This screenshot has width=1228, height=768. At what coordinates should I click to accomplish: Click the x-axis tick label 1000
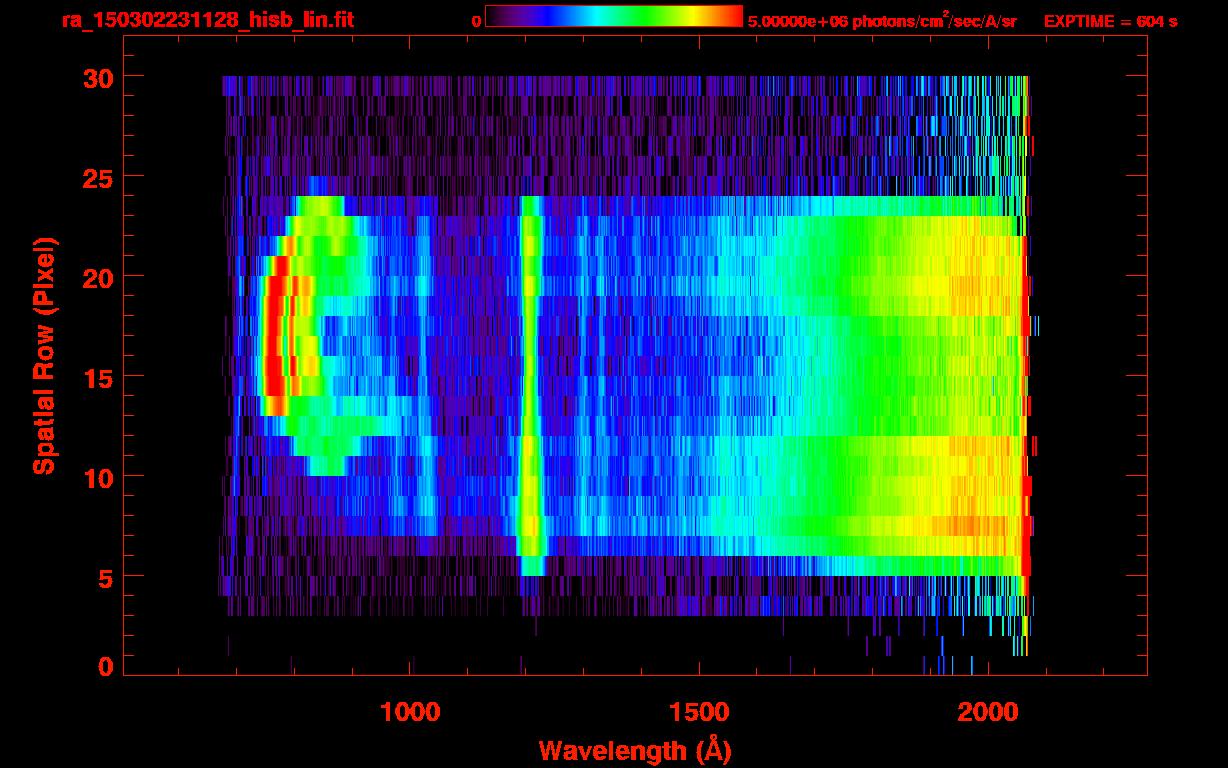point(410,712)
